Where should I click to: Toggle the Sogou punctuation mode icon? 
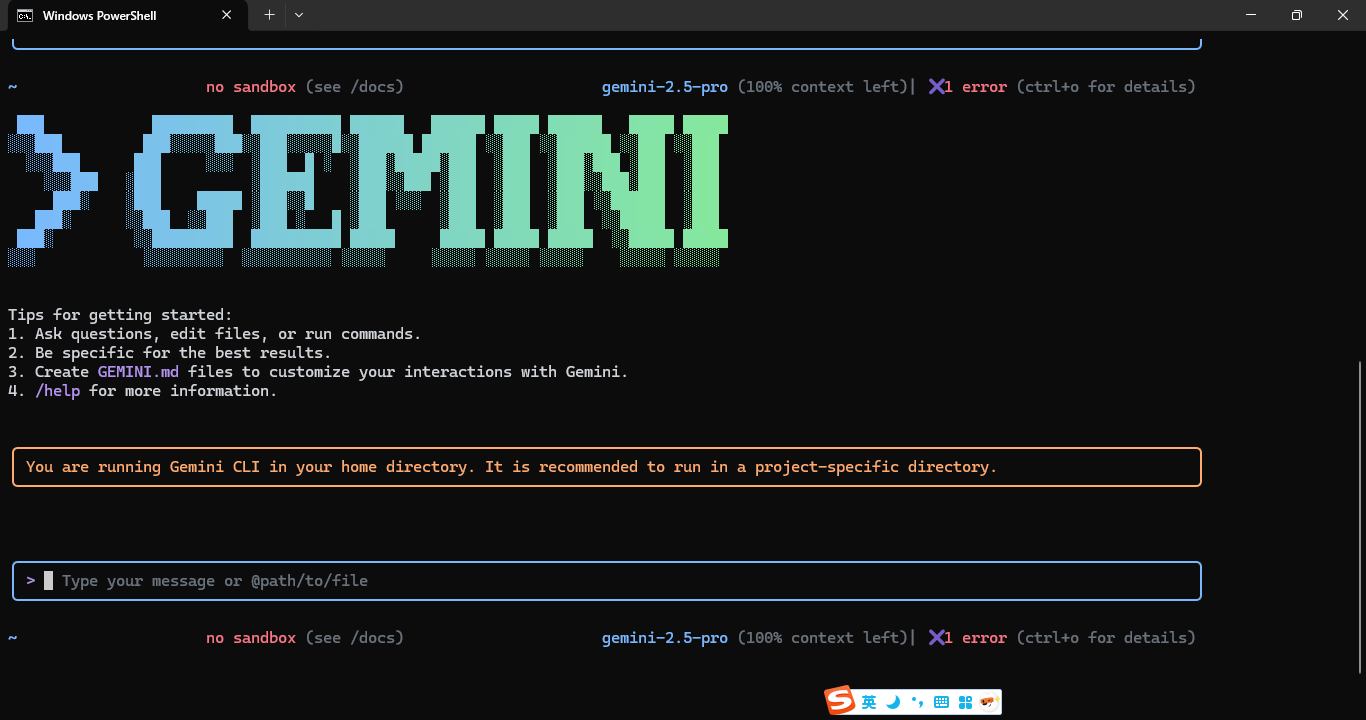pos(917,703)
